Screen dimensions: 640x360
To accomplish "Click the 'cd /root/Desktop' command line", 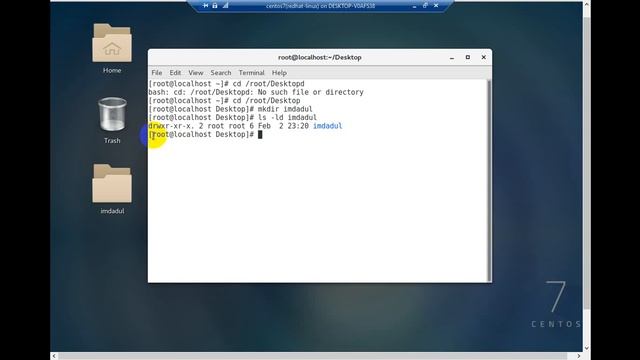I will click(224, 100).
